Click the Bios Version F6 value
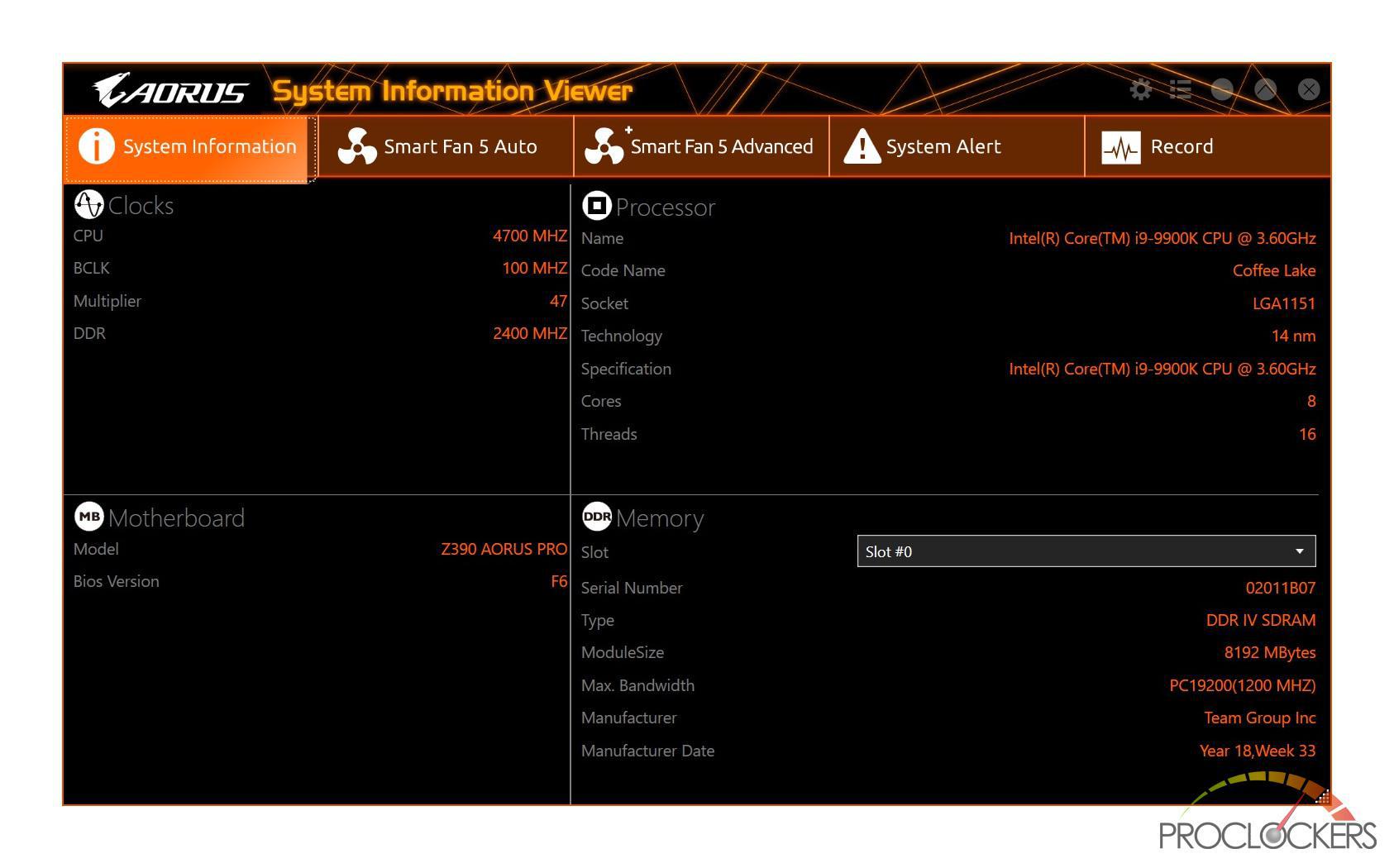Image resolution: width=1394 pixels, height=868 pixels. [559, 581]
